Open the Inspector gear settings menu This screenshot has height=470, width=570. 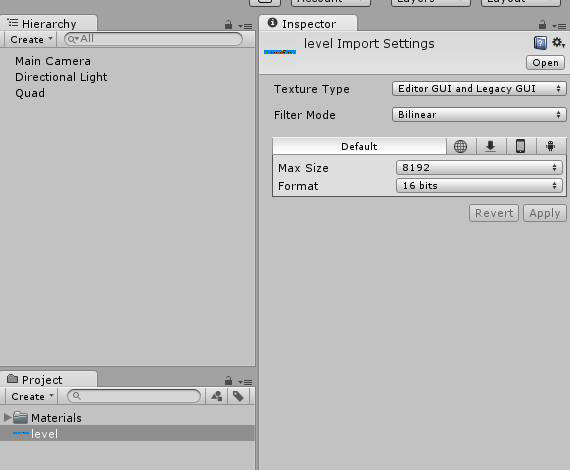pyautogui.click(x=558, y=43)
